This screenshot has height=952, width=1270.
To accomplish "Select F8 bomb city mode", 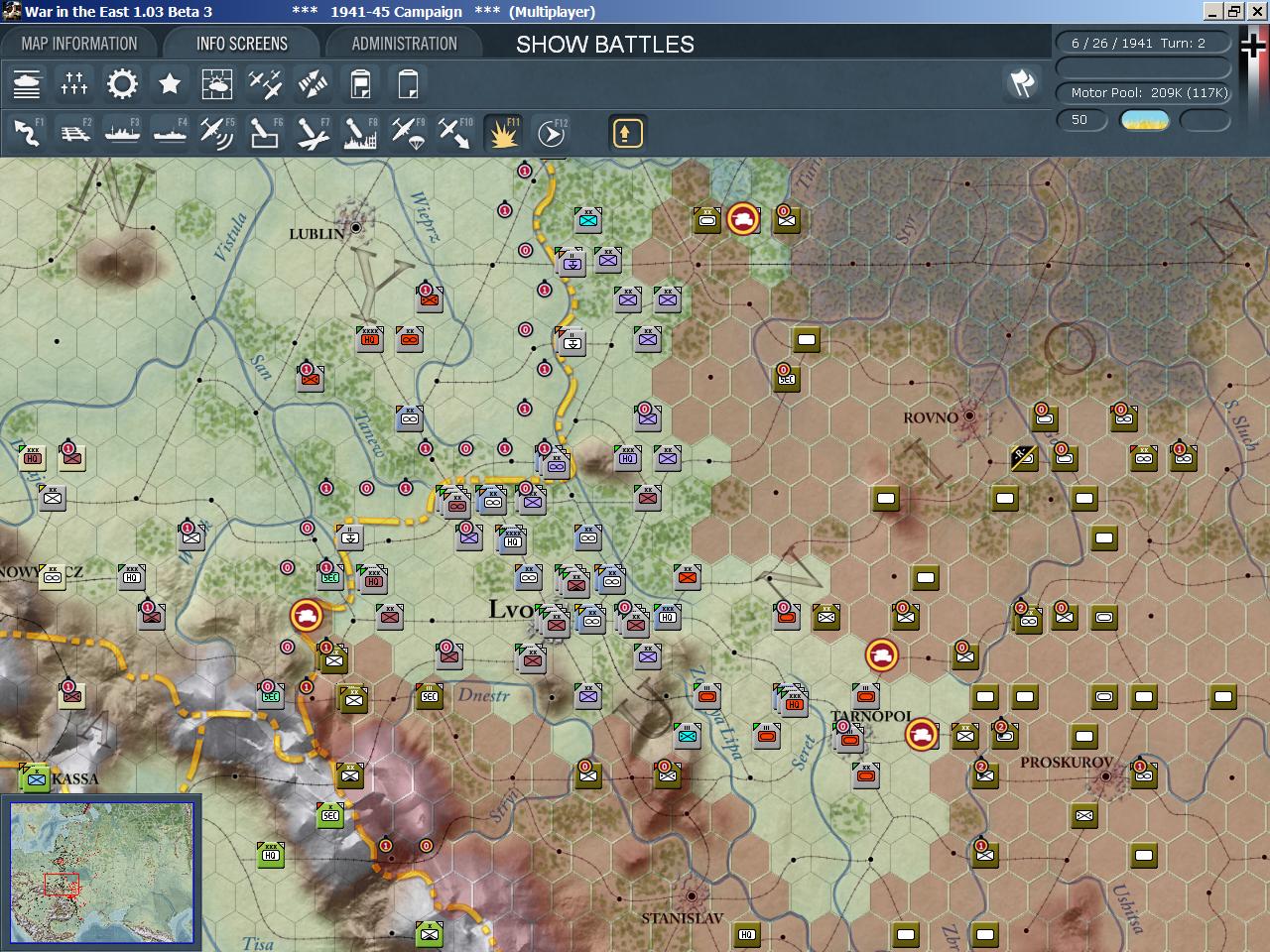I will (x=360, y=133).
